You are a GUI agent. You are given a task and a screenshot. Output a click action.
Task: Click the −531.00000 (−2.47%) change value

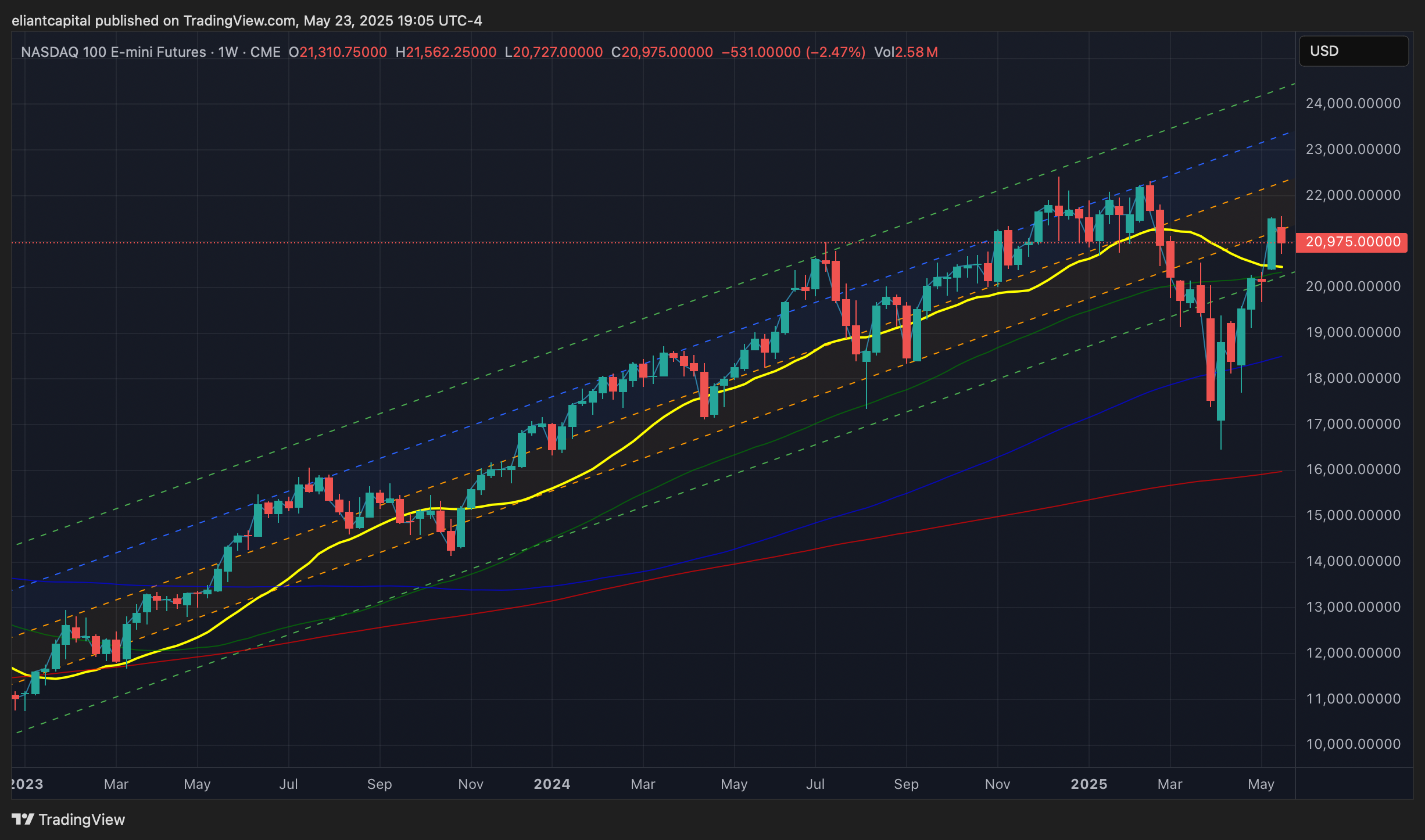(793, 52)
